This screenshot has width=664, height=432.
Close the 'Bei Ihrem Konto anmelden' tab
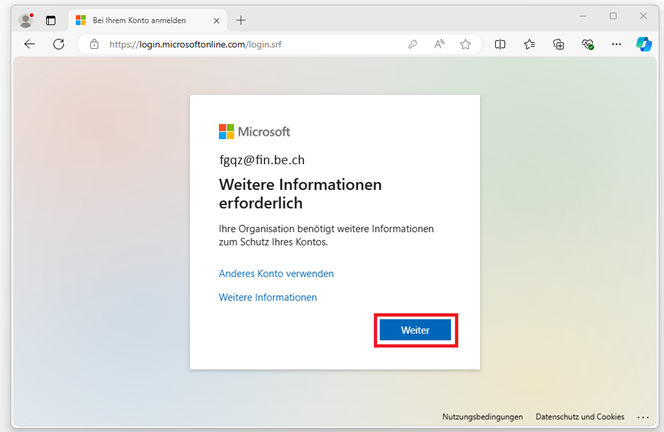pos(216,20)
